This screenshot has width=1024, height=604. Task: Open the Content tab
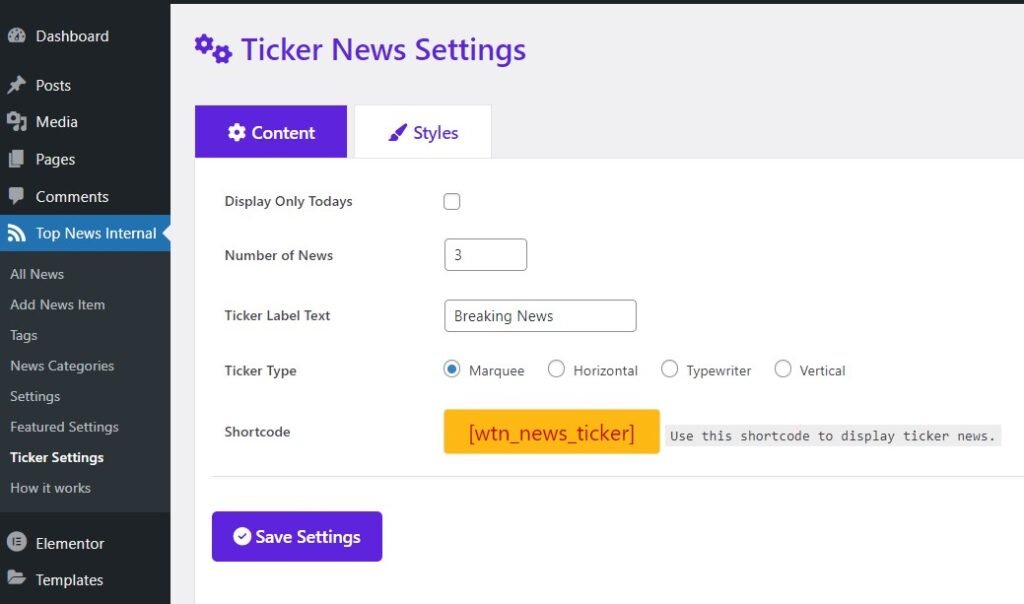[x=270, y=131]
